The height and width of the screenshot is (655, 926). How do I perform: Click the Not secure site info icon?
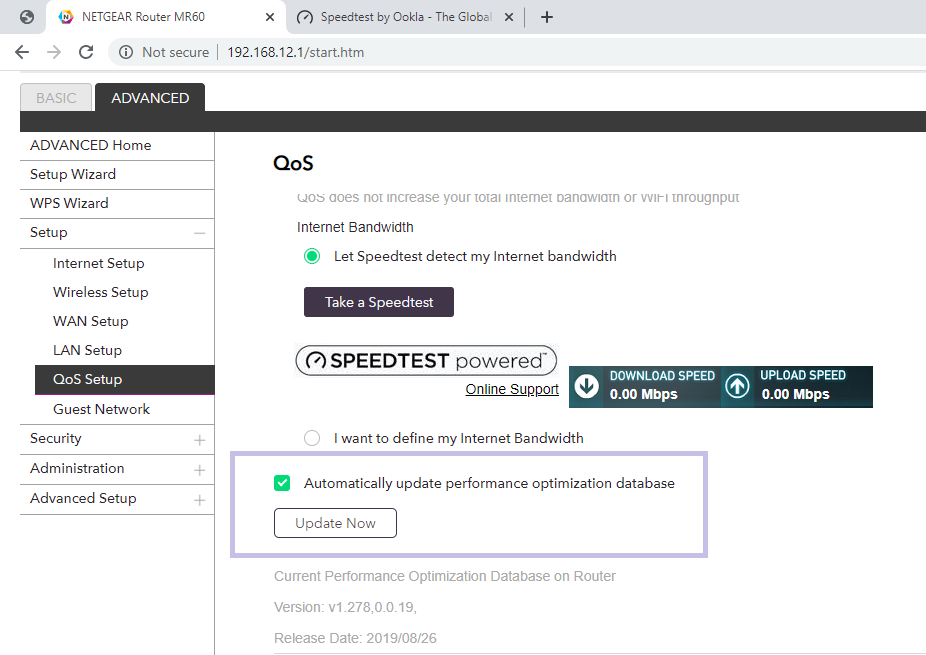pyautogui.click(x=126, y=53)
